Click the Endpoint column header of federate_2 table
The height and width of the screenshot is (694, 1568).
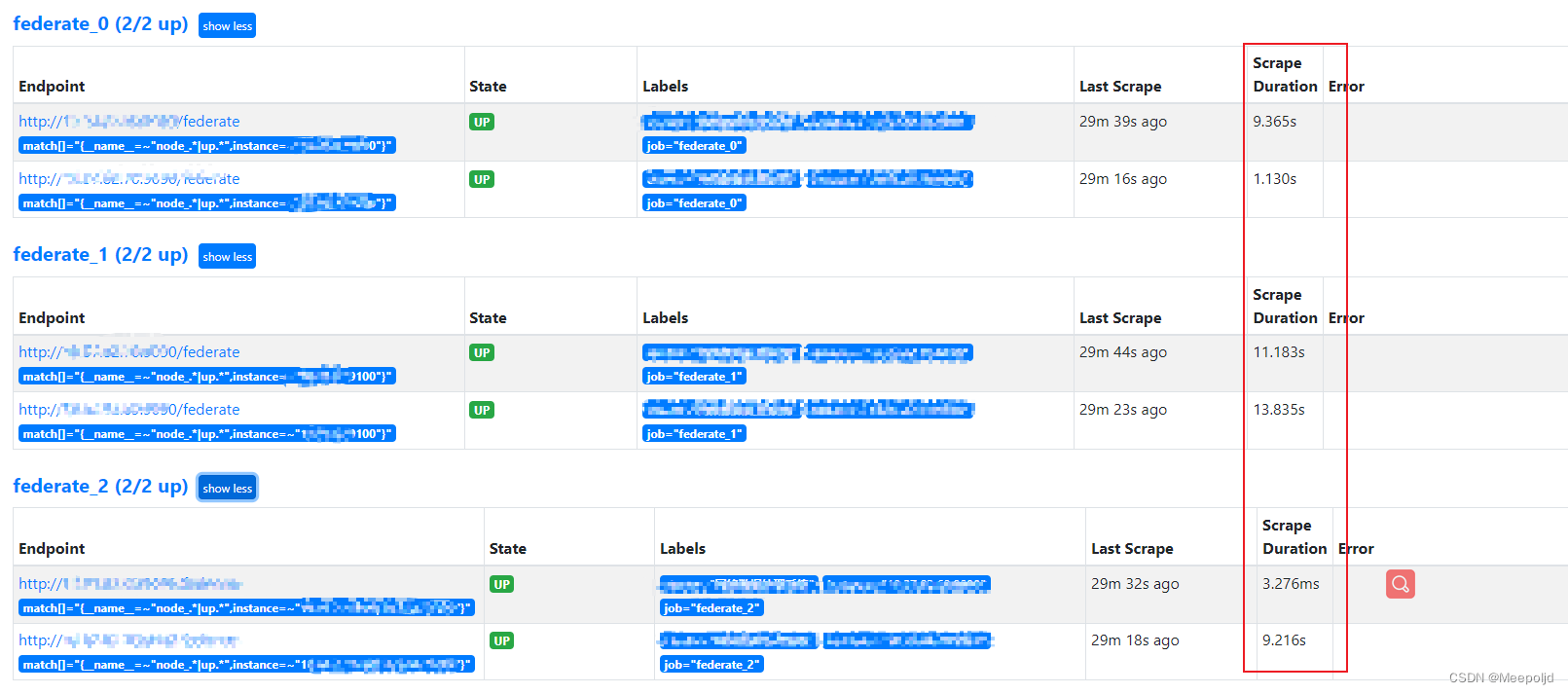tap(52, 549)
